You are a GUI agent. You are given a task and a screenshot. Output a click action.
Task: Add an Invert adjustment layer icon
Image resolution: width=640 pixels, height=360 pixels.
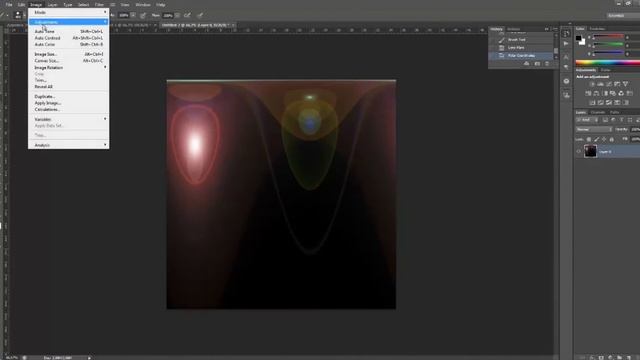click(x=592, y=102)
